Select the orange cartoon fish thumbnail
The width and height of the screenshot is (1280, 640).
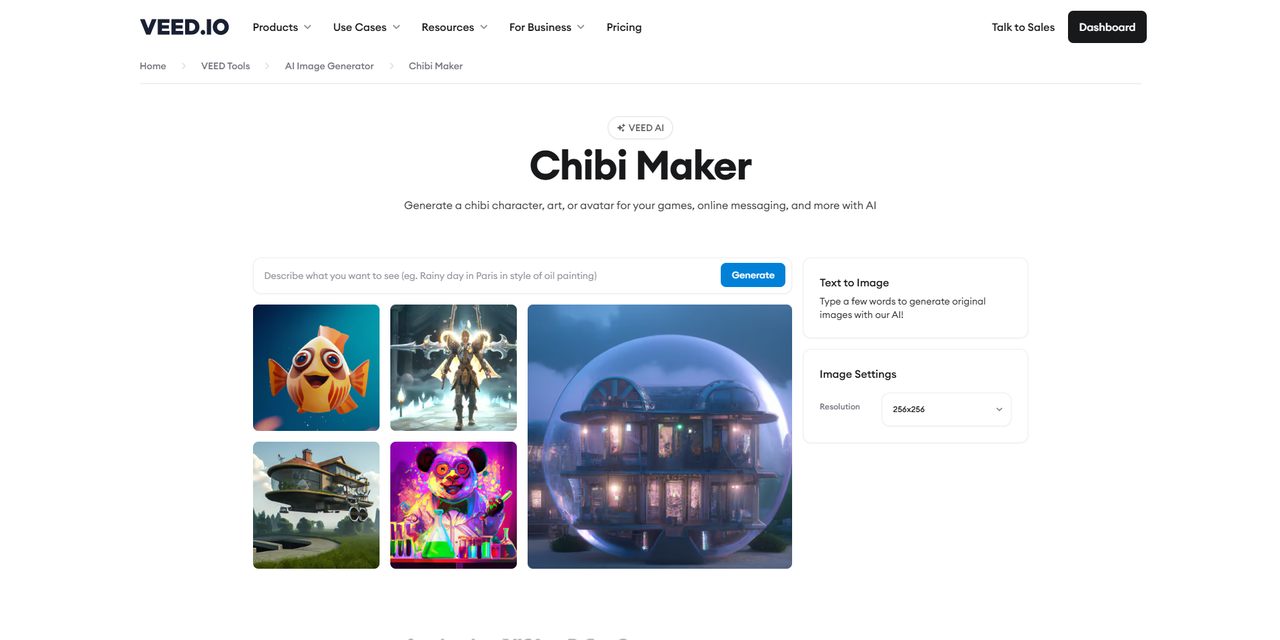316,368
